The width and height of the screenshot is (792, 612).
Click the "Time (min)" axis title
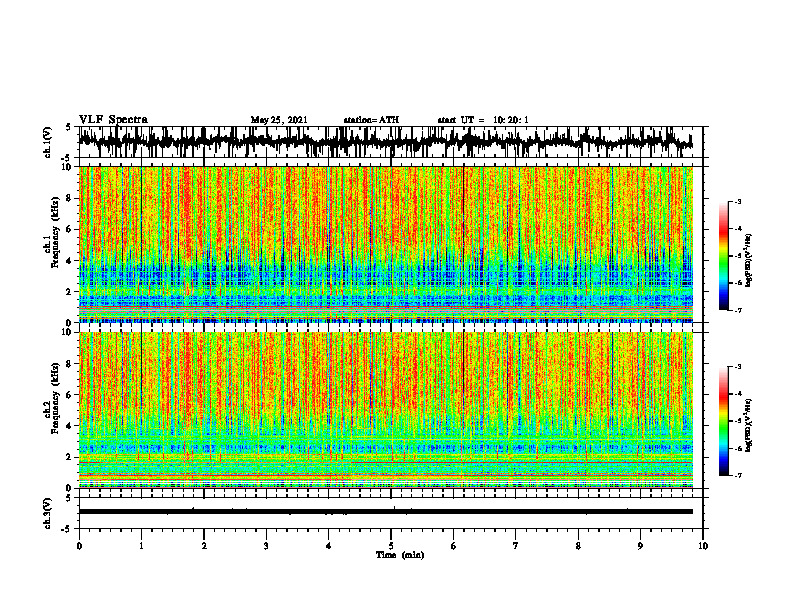400,555
